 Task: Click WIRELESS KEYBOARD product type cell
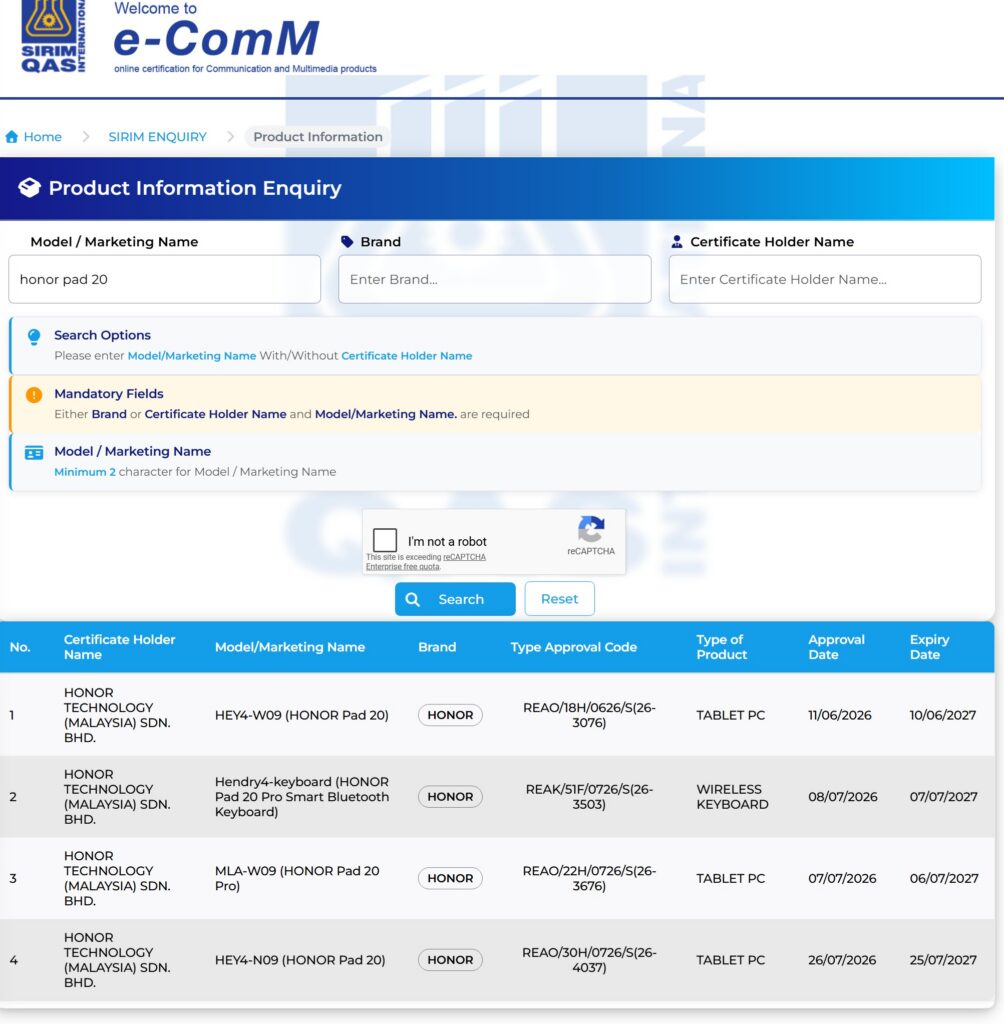click(732, 797)
